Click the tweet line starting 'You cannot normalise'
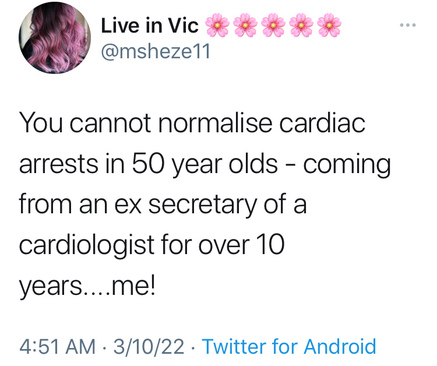 click(x=192, y=123)
